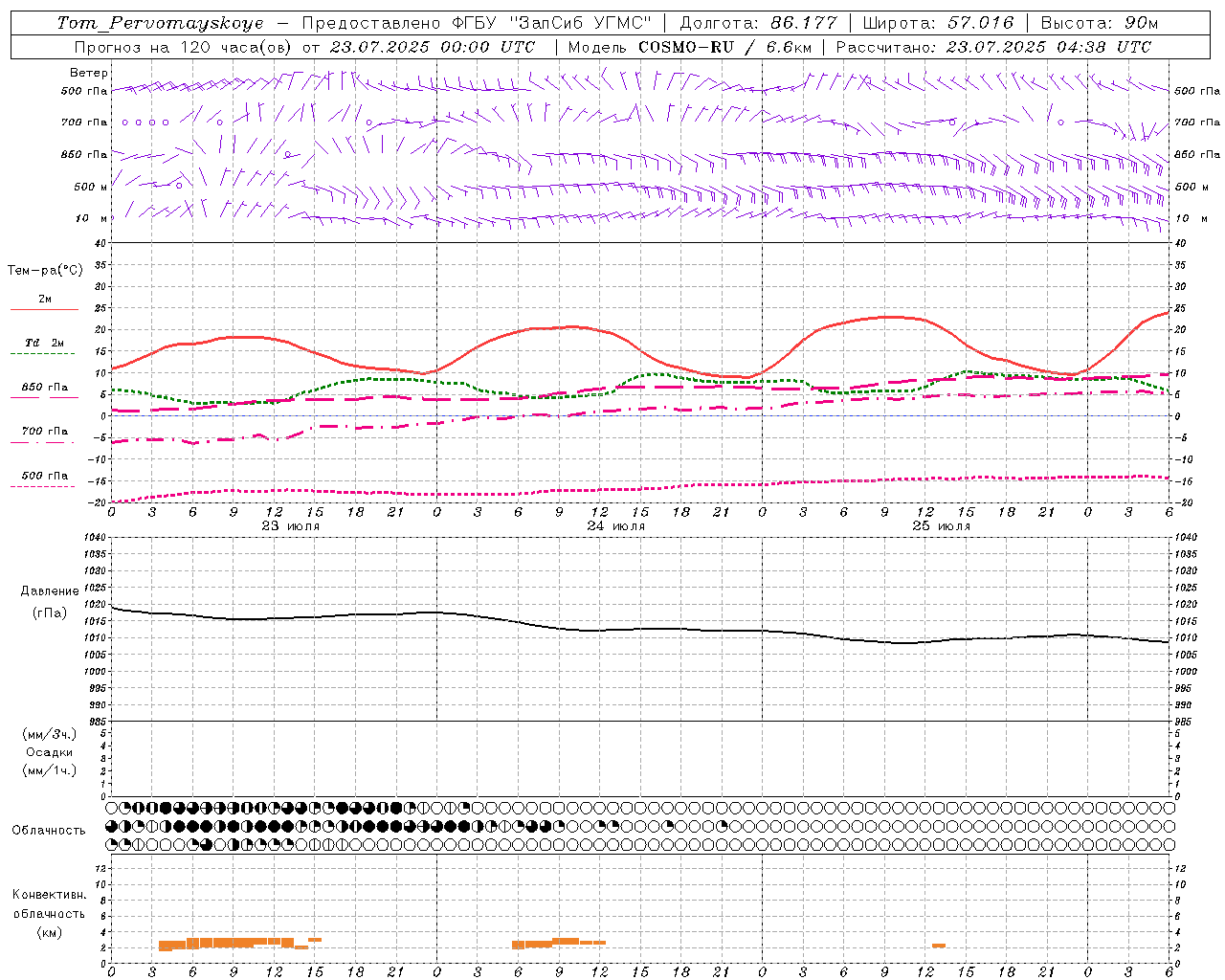Screen dimensions: 1225x980
Task: Click the provider text ФГБУ "ЗапСиб УГМС"
Action: pyautogui.click(x=552, y=23)
